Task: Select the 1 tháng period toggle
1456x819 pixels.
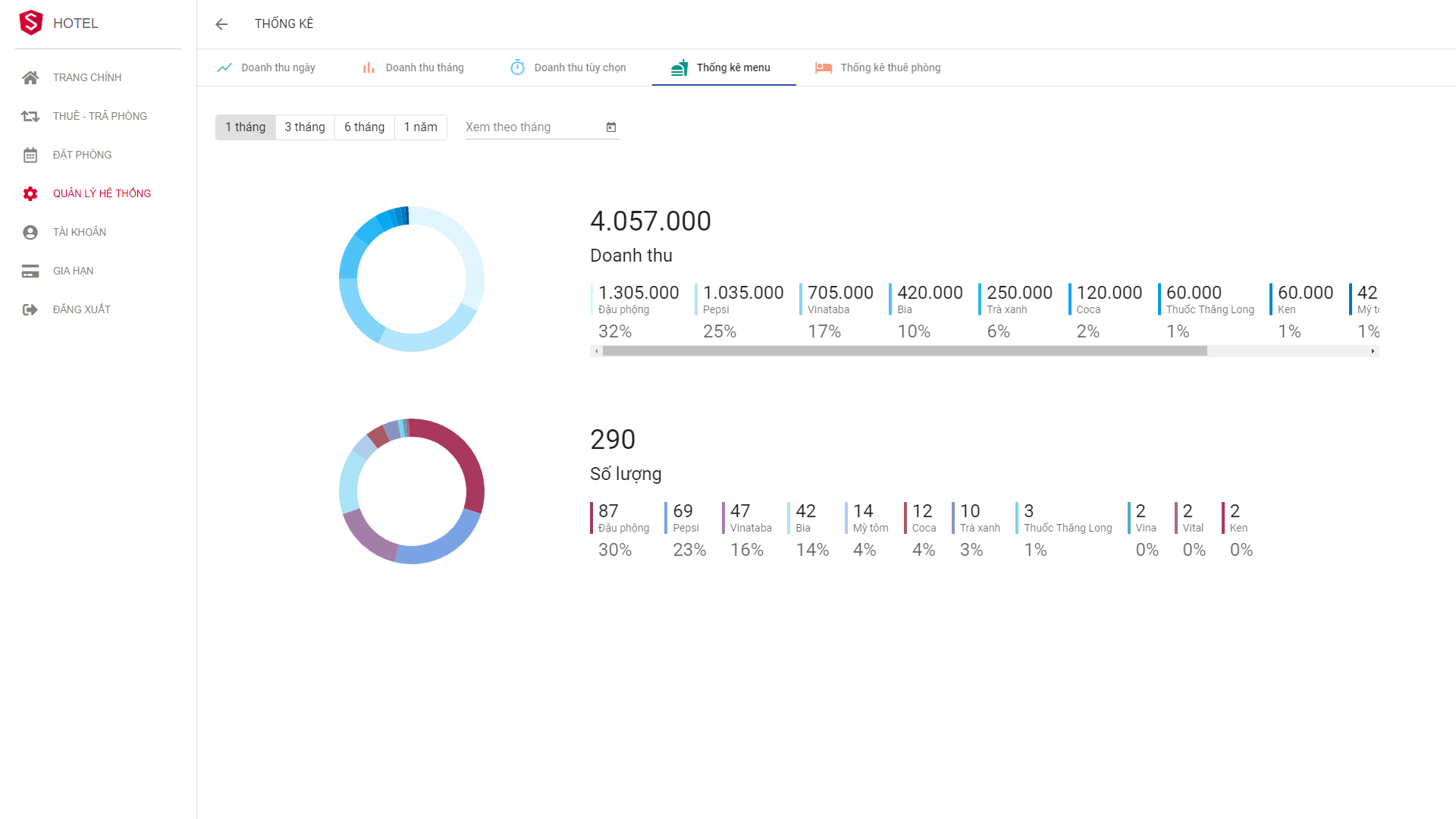Action: click(245, 127)
